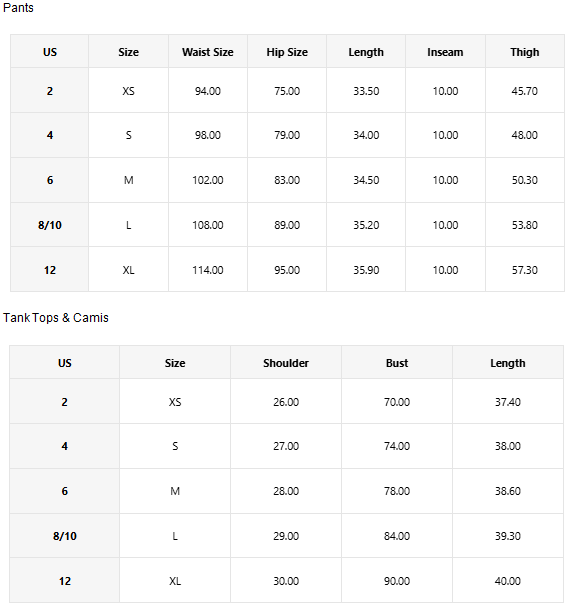Click pants length value 33.50
Image resolution: width=569 pixels, height=610 pixels.
366,91
